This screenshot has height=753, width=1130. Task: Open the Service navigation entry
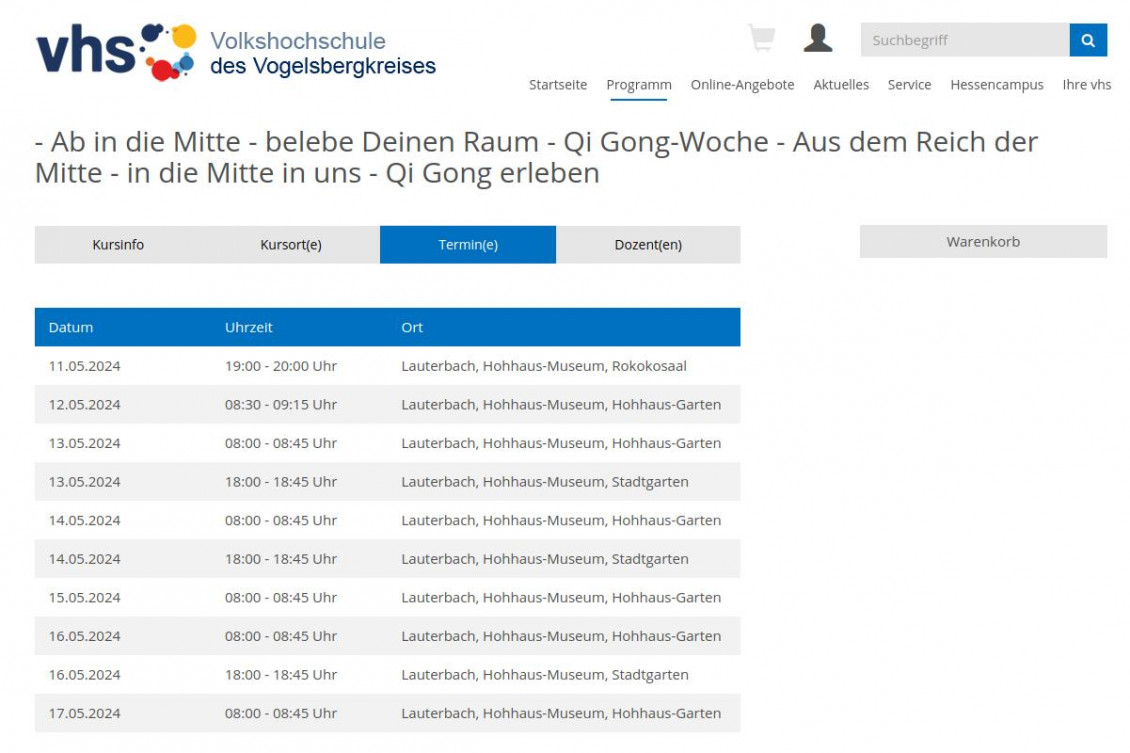[909, 85]
